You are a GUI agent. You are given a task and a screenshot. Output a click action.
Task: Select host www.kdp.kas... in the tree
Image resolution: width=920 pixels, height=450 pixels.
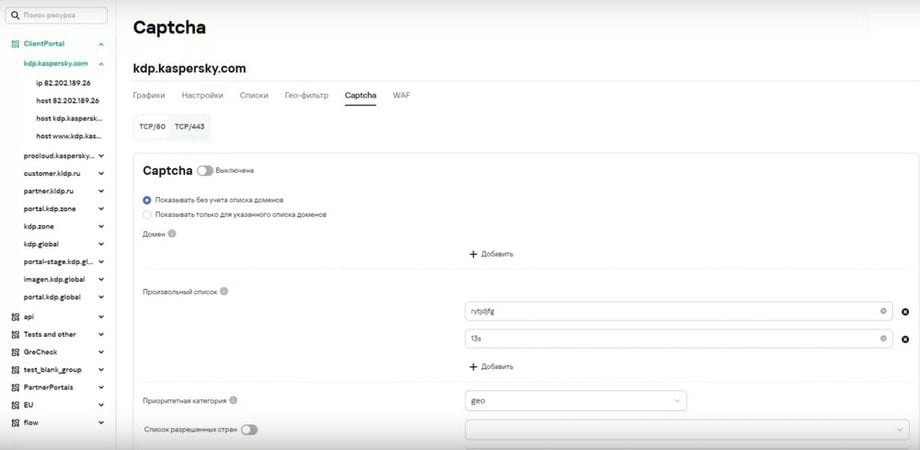click(x=69, y=136)
